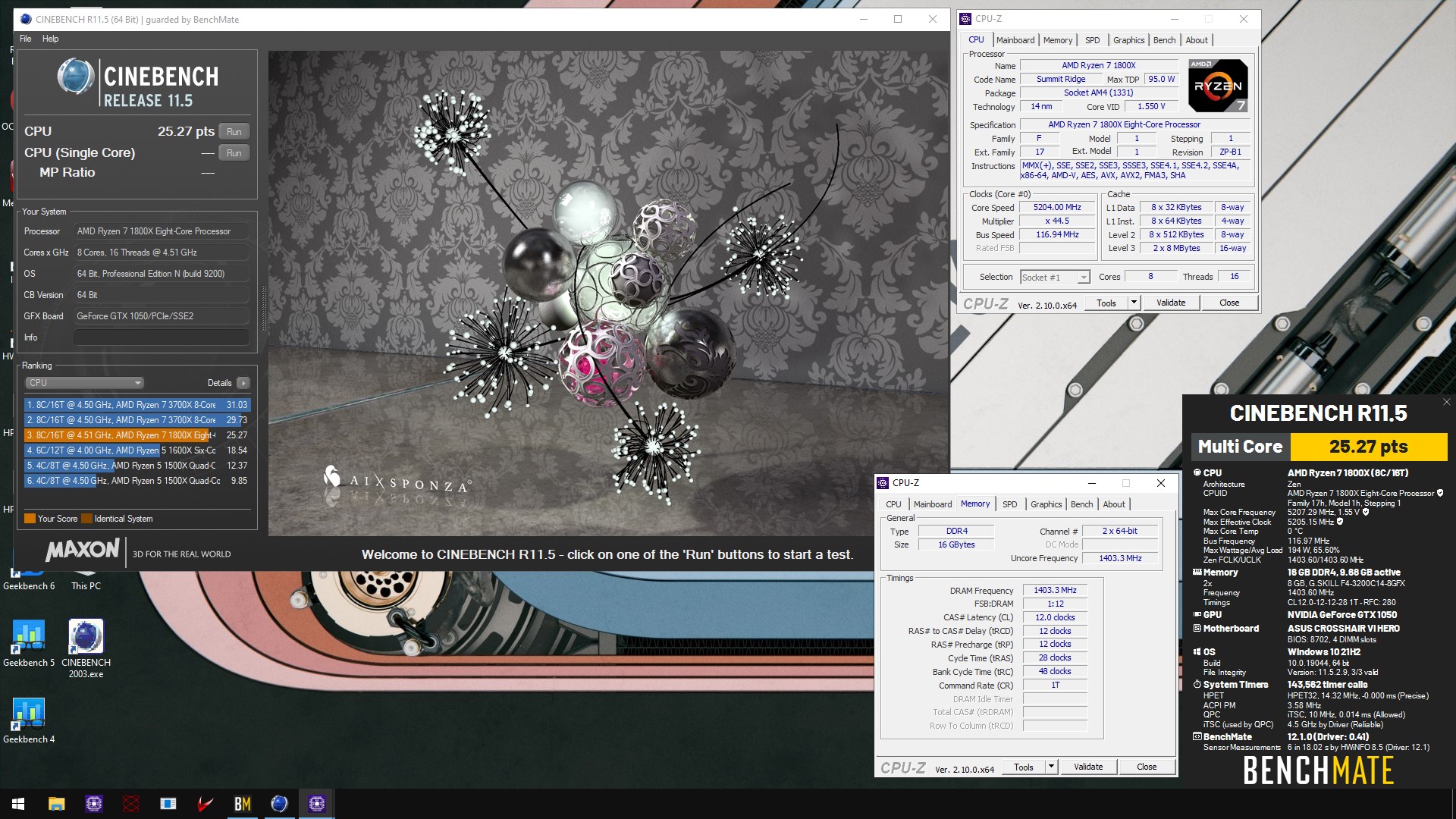Click the blue window taskbar icon

pos(168,804)
